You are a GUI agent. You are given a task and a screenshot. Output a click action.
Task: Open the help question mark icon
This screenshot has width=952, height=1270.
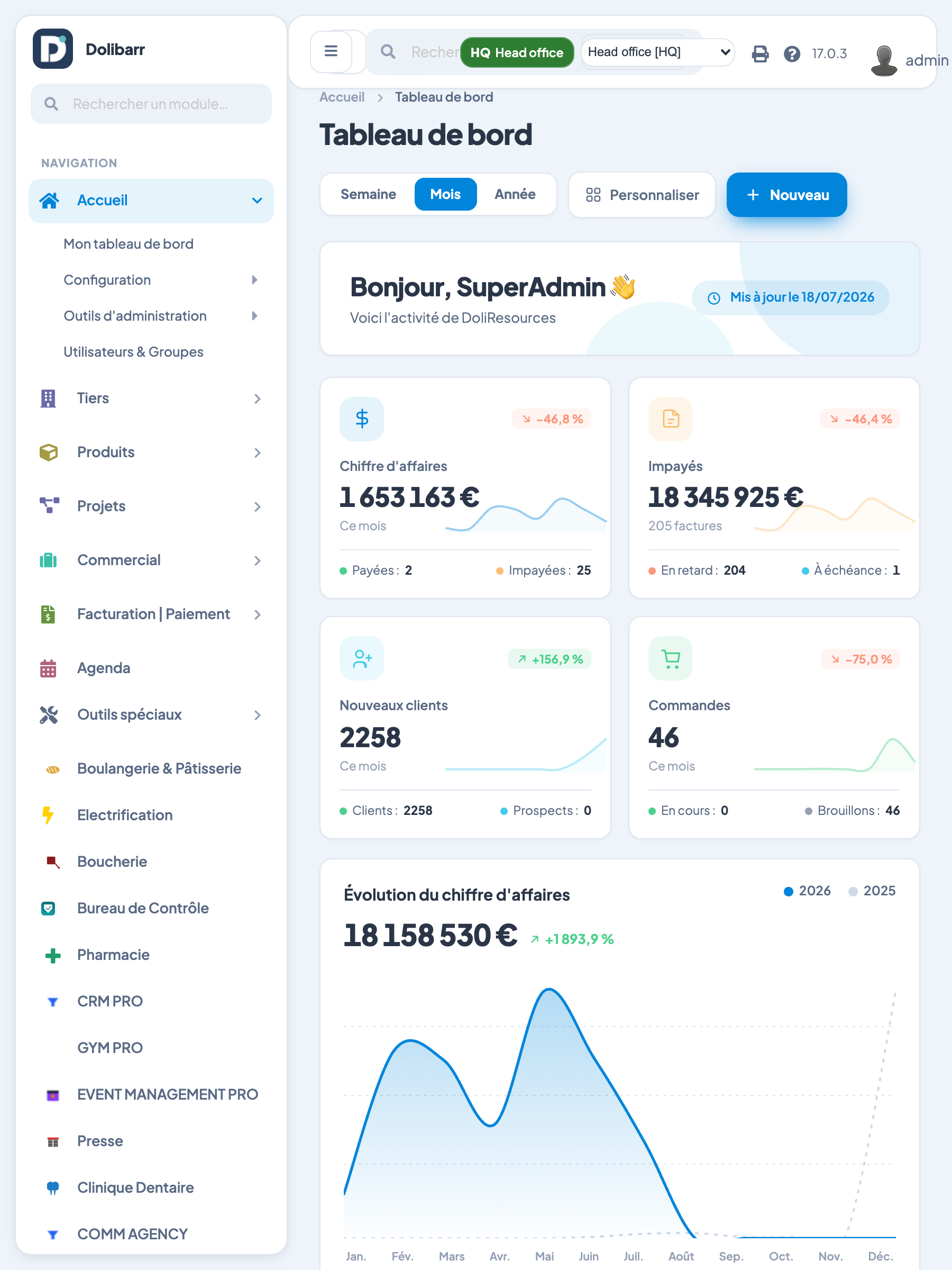(792, 53)
